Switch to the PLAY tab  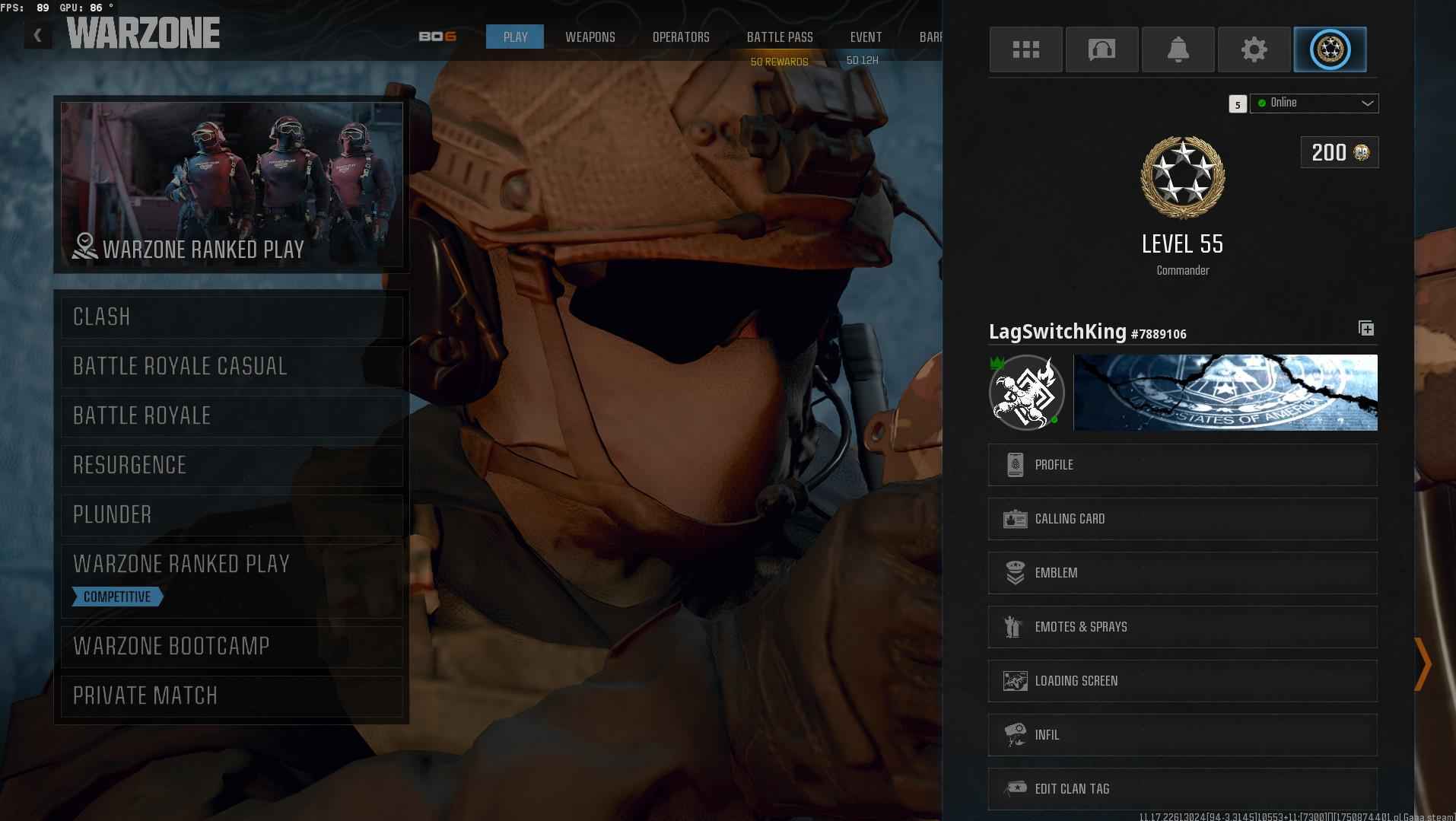(515, 37)
